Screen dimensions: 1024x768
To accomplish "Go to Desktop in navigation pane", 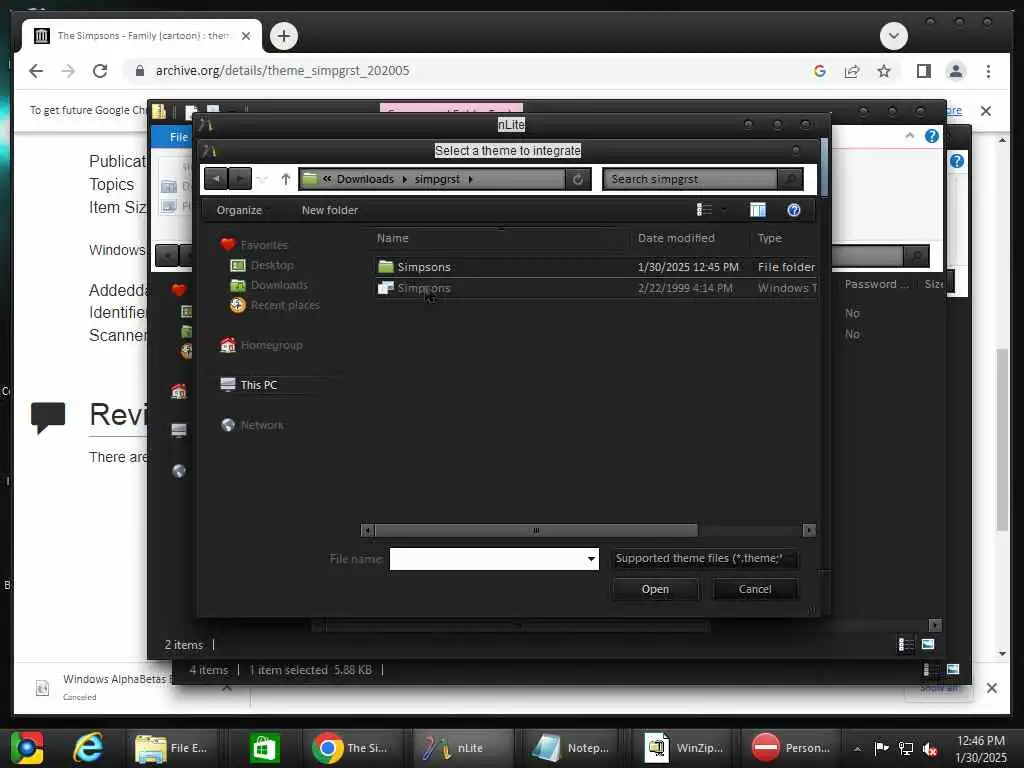I will pos(272,265).
